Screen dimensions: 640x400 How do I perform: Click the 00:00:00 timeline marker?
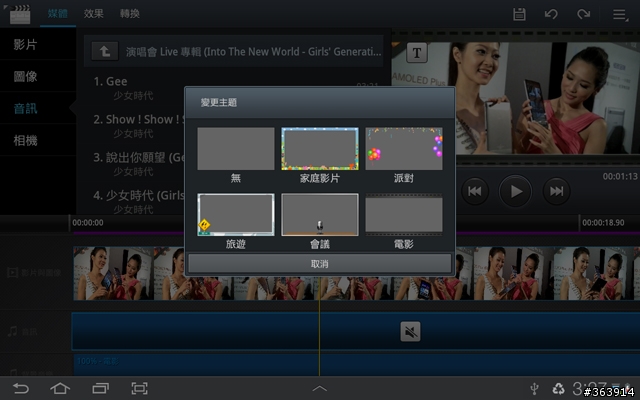pos(88,223)
